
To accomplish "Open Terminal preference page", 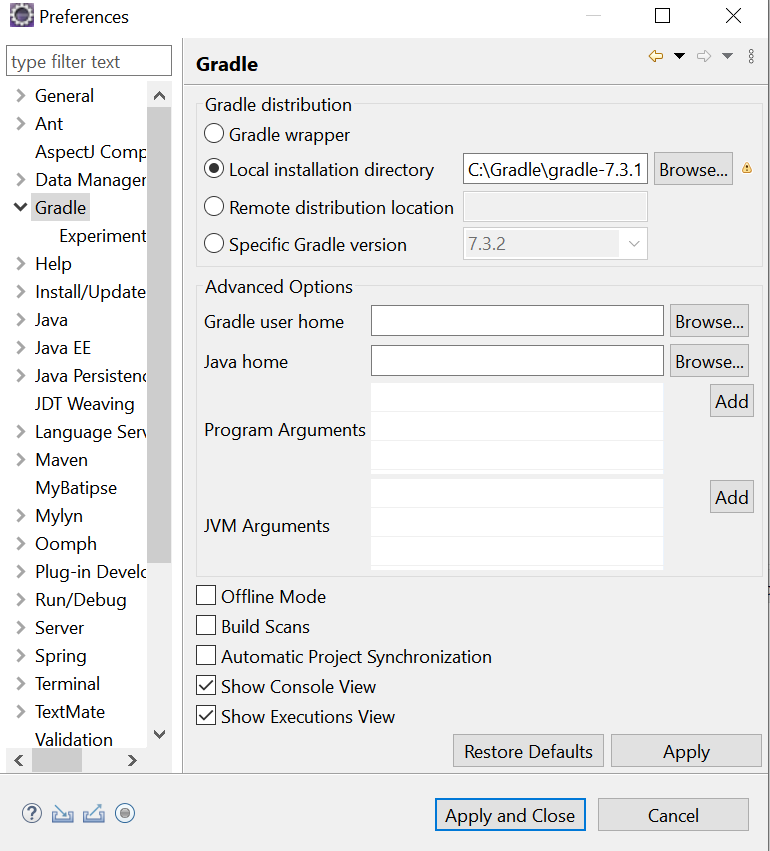I will [67, 684].
